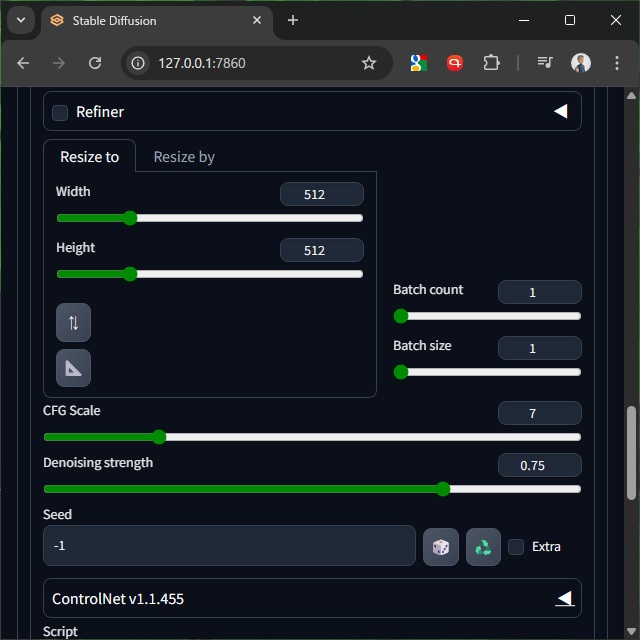Click the dice icon to randomize seed
The width and height of the screenshot is (640, 640).
[441, 547]
